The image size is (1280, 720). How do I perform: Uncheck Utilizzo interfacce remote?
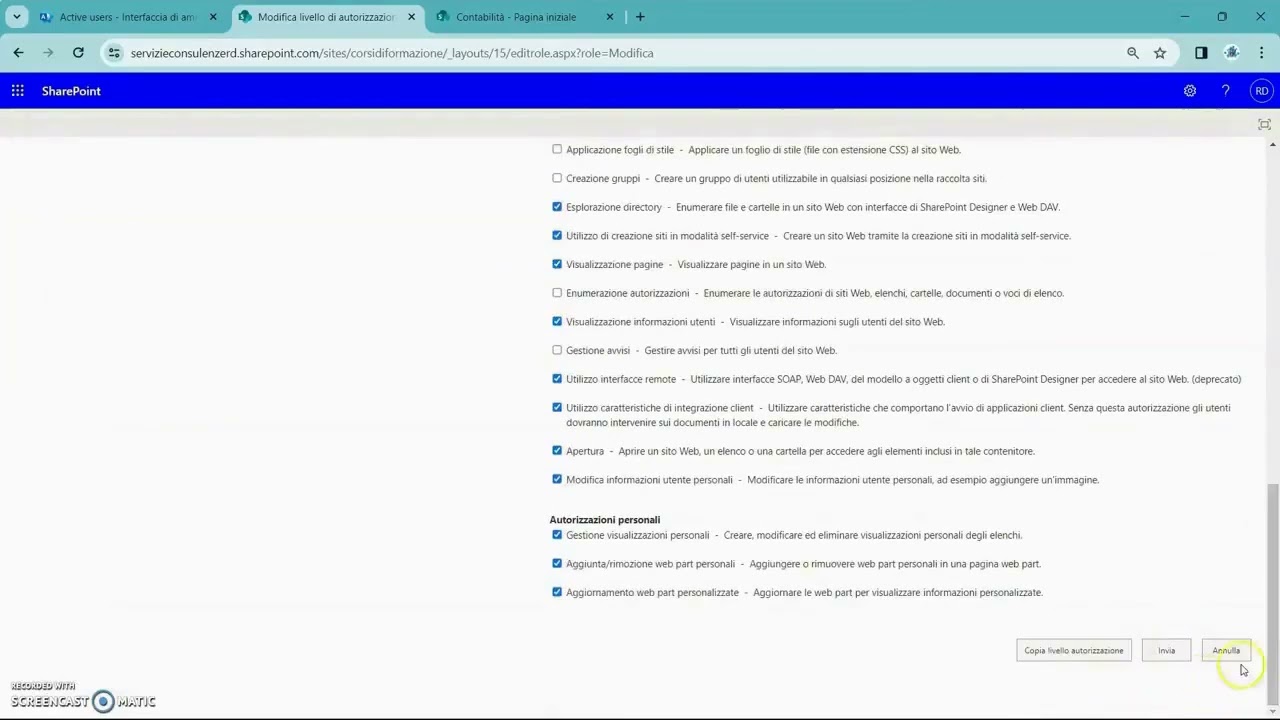557,379
